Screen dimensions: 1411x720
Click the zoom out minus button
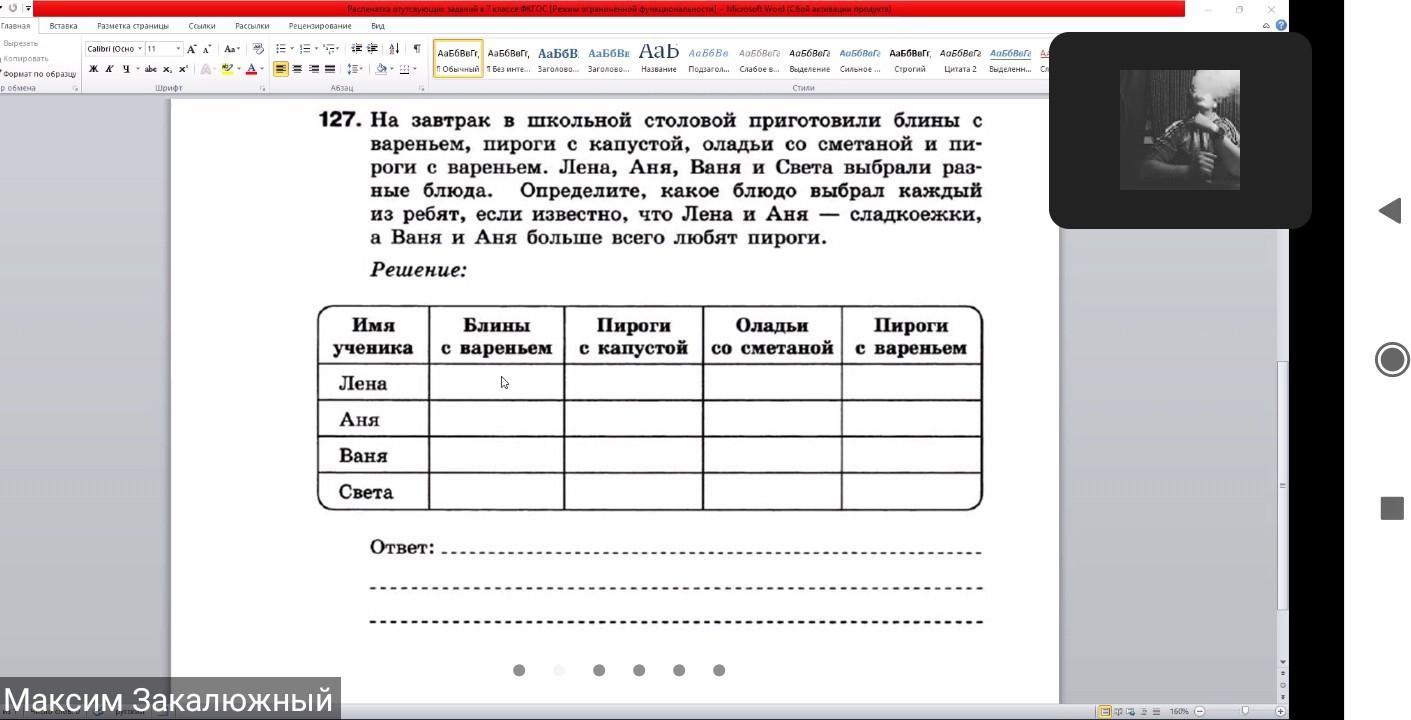coord(1200,711)
